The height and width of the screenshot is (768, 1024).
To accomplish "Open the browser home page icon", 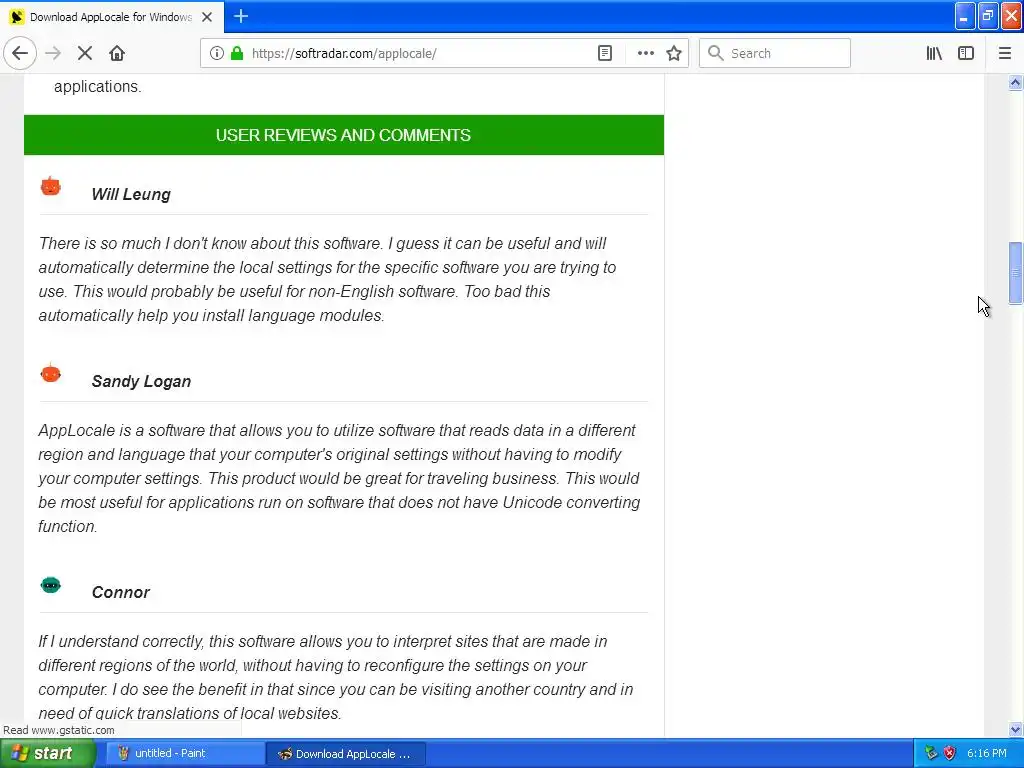I will tap(117, 53).
